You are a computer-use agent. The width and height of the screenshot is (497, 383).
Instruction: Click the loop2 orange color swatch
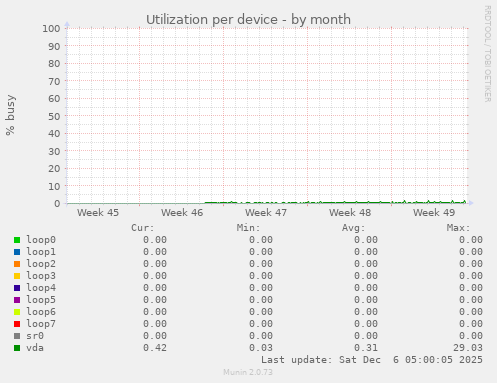tap(17, 264)
